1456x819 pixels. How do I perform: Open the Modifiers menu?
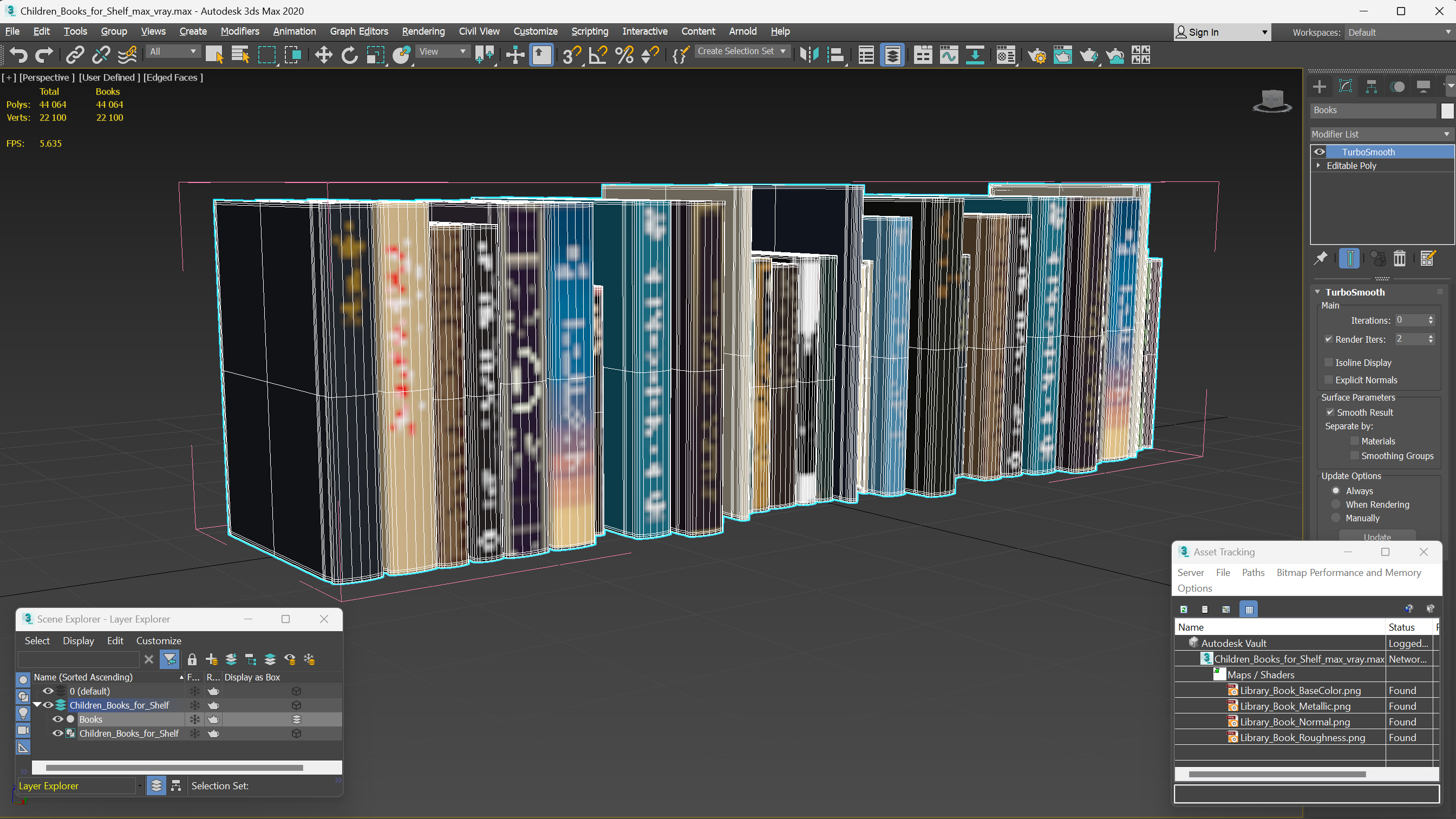click(x=240, y=31)
